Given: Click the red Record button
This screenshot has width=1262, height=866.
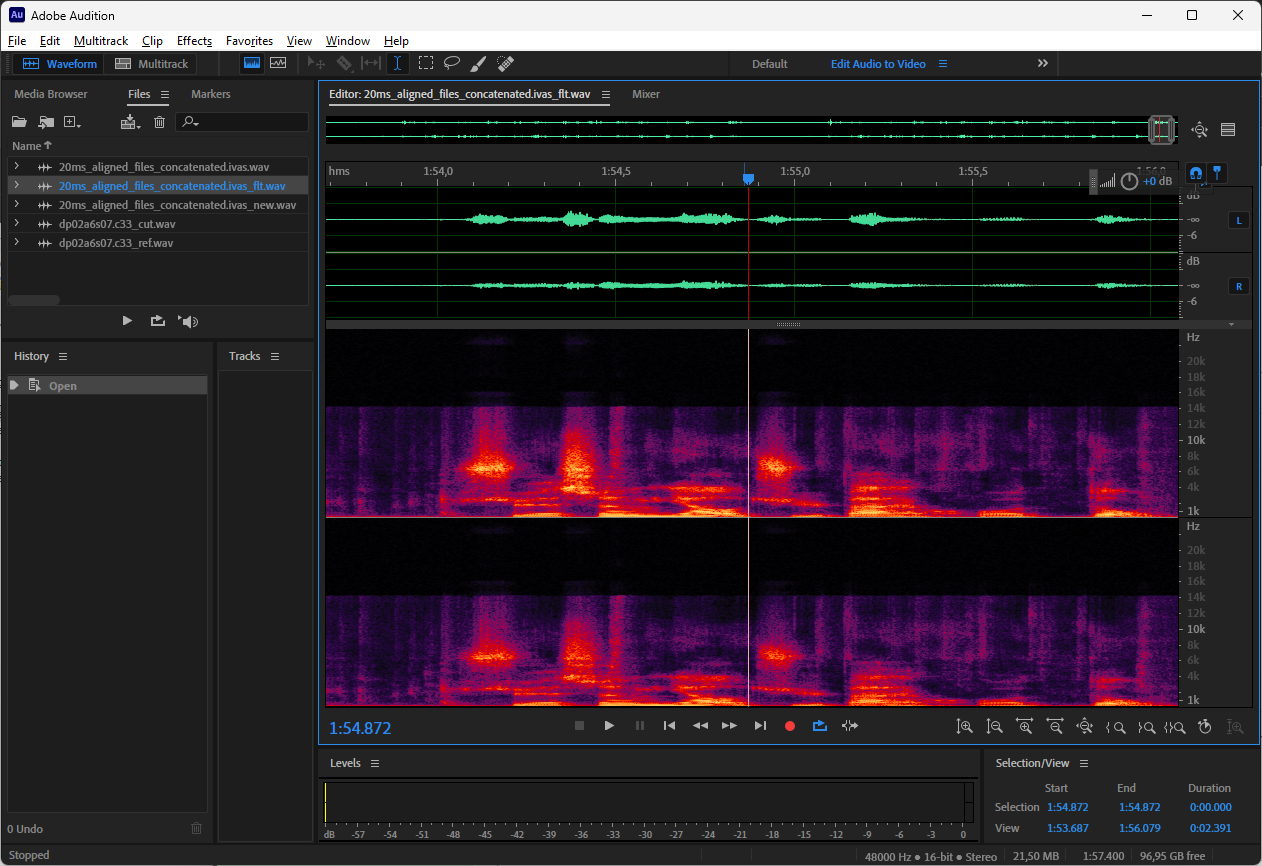Looking at the screenshot, I should [790, 726].
